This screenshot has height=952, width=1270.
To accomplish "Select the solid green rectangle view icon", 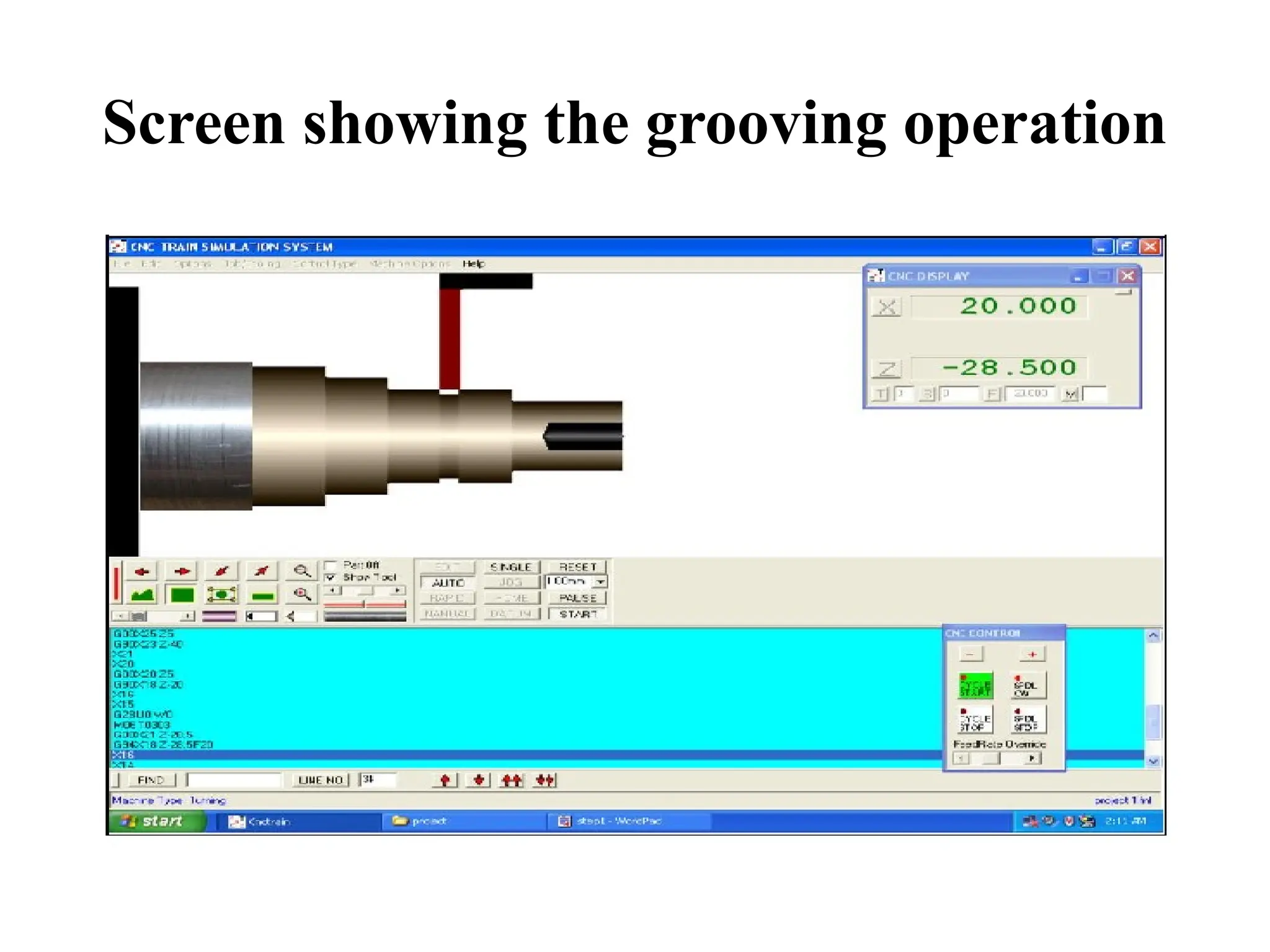I will 182,595.
